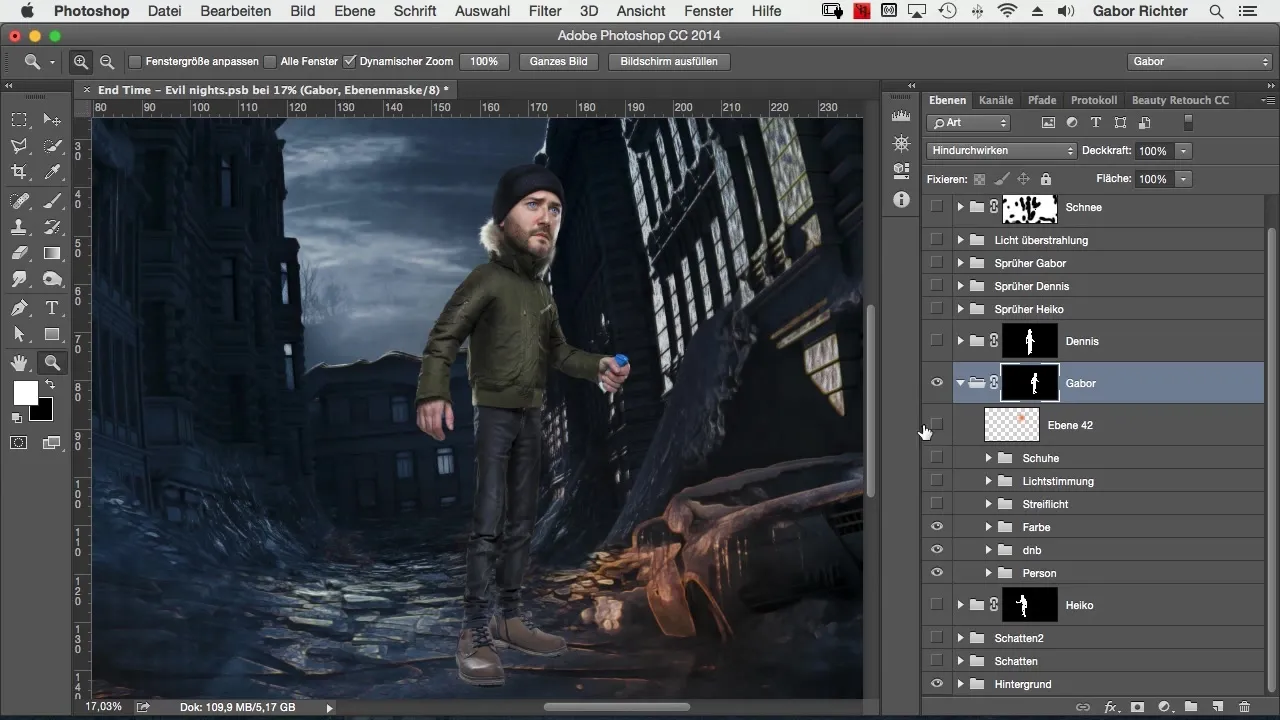Collapse the Gabor layer group
This screenshot has width=1280, height=720.
tap(960, 383)
